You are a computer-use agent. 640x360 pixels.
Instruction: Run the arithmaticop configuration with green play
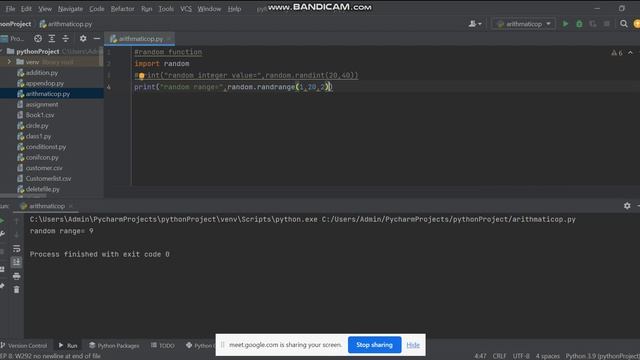click(565, 24)
